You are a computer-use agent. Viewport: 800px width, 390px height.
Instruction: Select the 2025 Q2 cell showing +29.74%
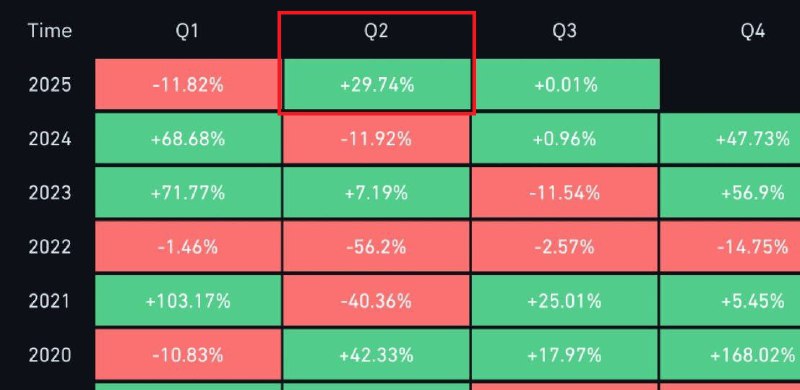[377, 84]
